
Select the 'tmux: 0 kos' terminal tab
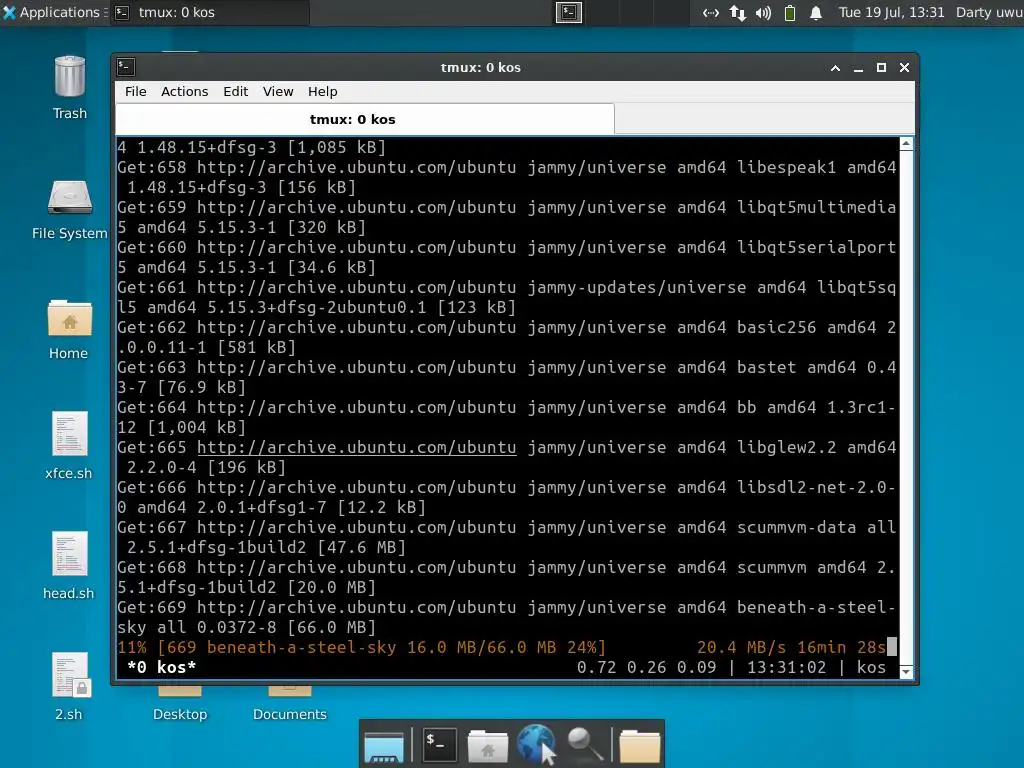[x=365, y=120]
